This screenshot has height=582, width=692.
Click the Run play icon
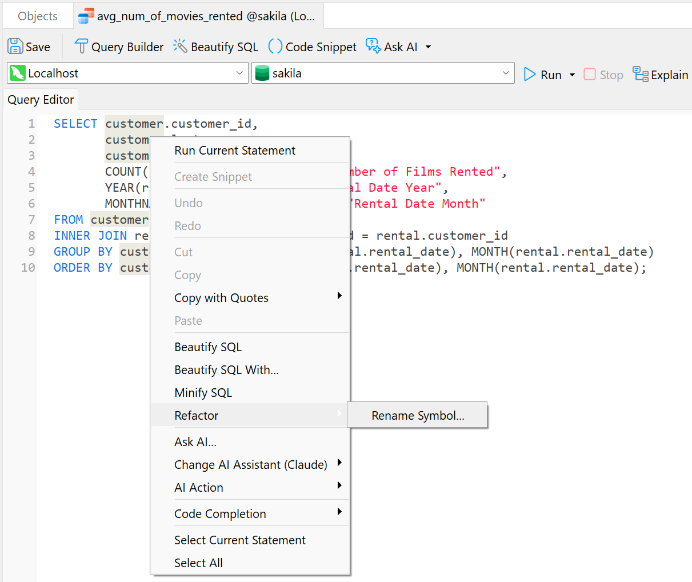pyautogui.click(x=529, y=74)
